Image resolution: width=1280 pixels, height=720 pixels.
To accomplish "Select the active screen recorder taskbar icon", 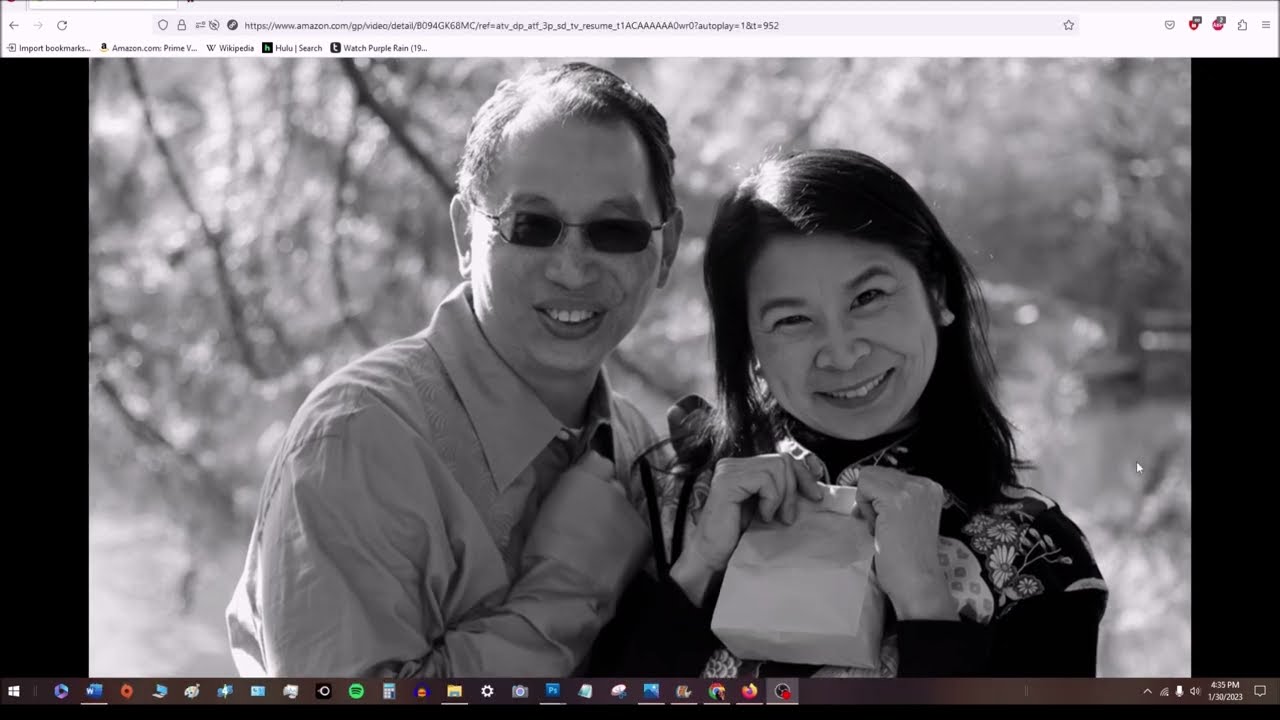I will pyautogui.click(x=782, y=691).
